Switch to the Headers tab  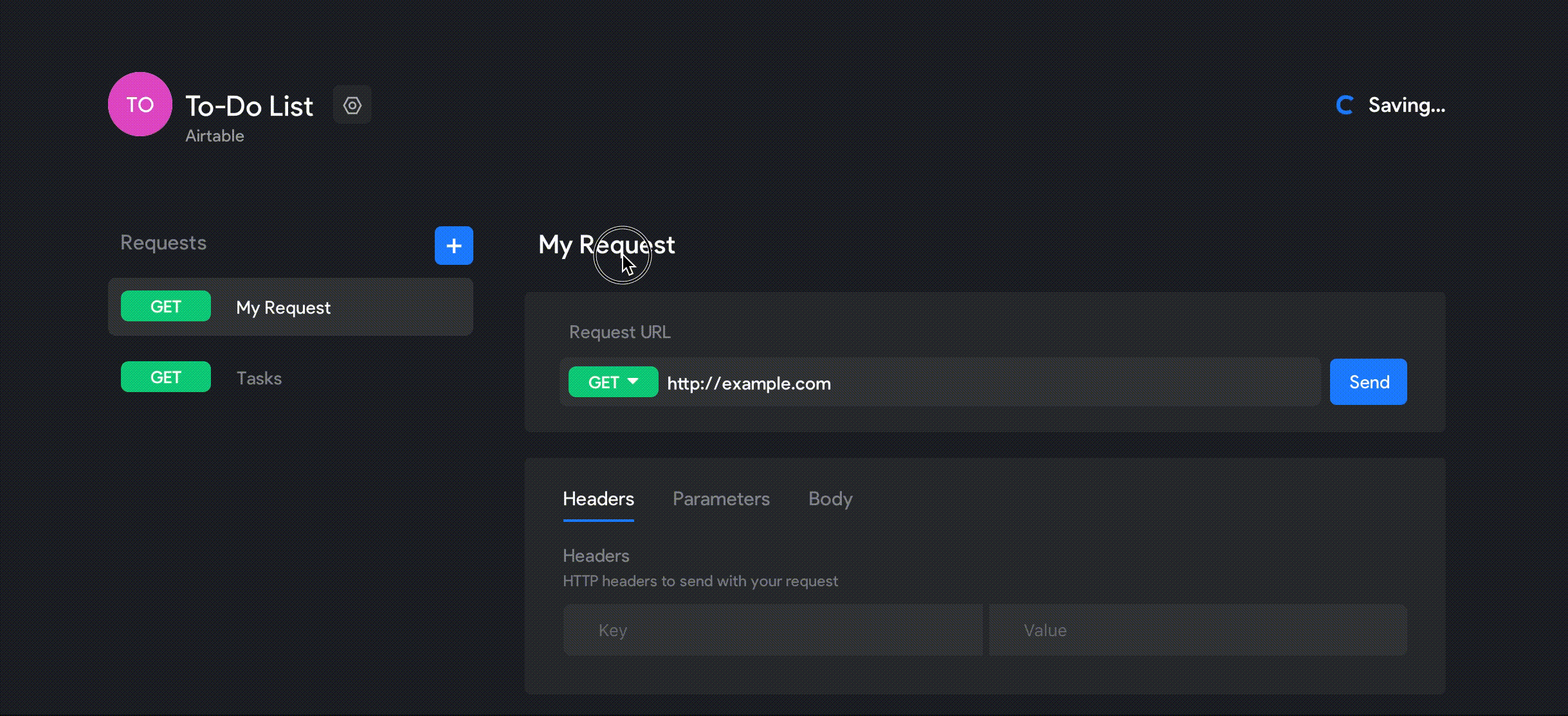pyautogui.click(x=598, y=499)
